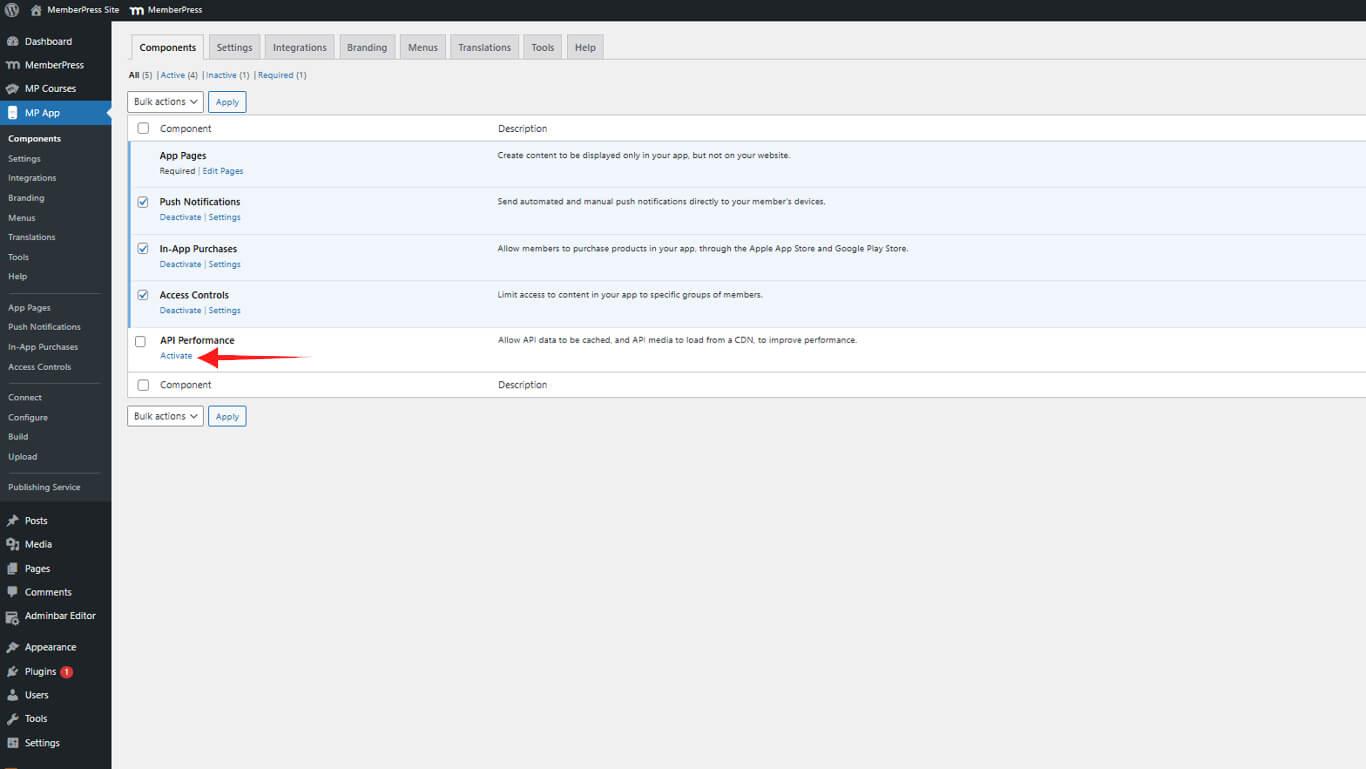This screenshot has height=769, width=1366.
Task: Click Edit Pages under App Pages
Action: (222, 170)
